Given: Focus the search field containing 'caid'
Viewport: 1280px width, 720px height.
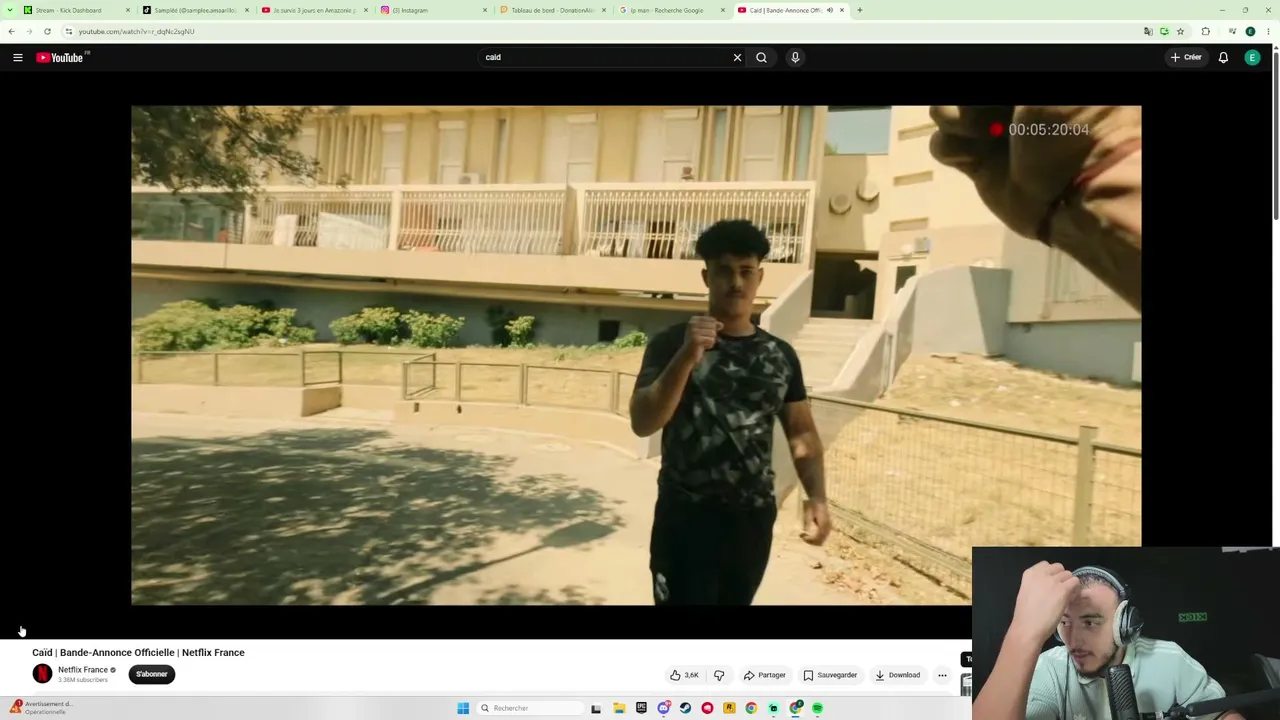Looking at the screenshot, I should [605, 58].
